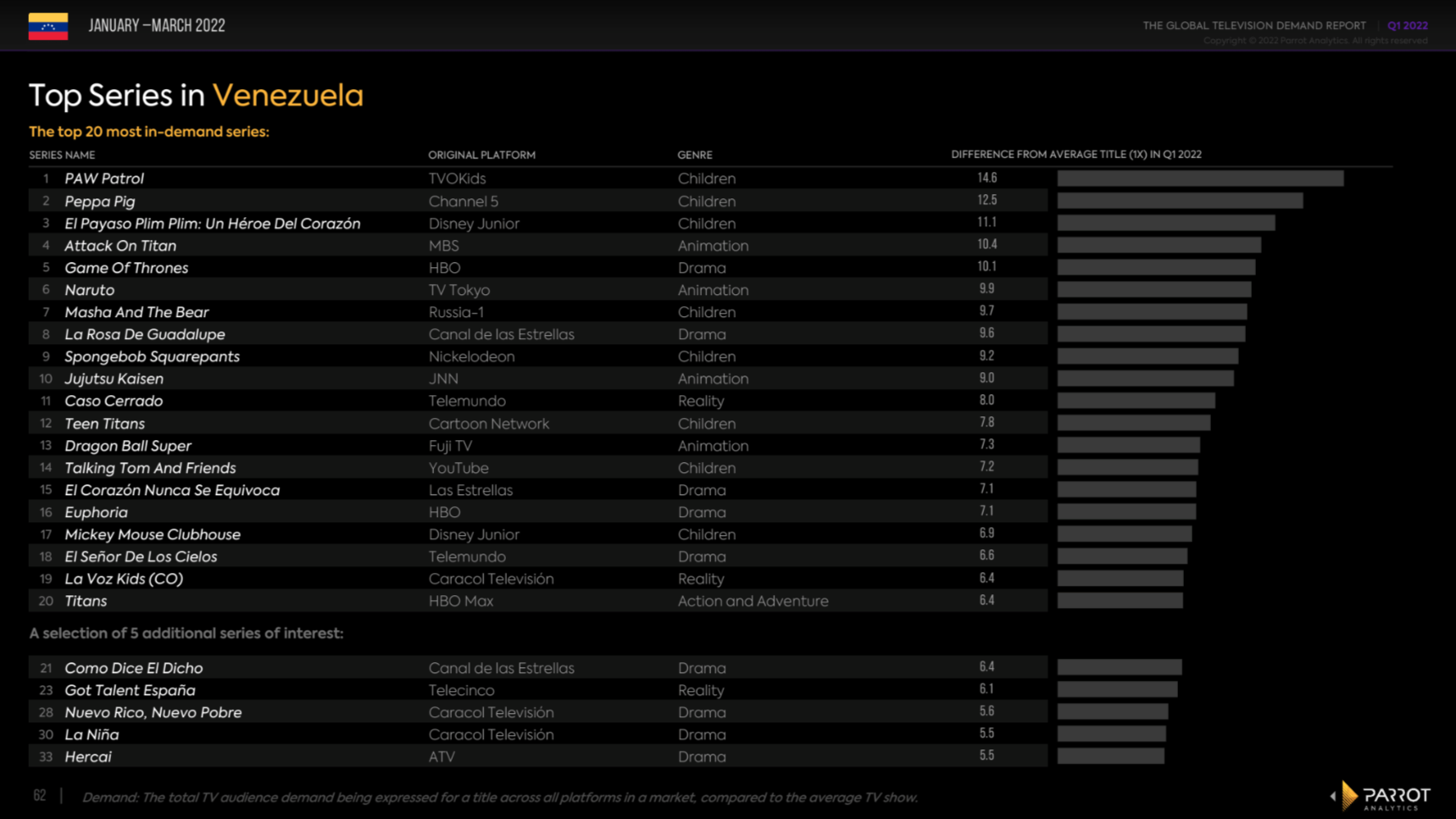Click El Payaso Plim Plim series title

(x=213, y=224)
